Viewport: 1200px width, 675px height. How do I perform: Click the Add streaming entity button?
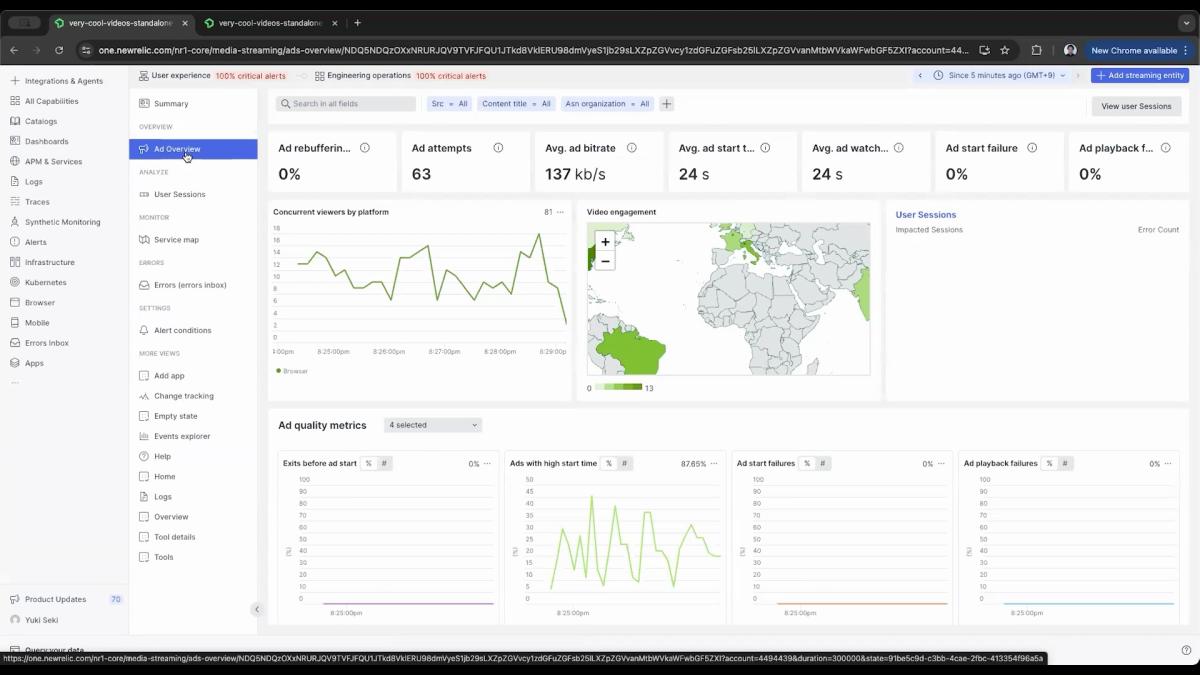[1139, 76]
